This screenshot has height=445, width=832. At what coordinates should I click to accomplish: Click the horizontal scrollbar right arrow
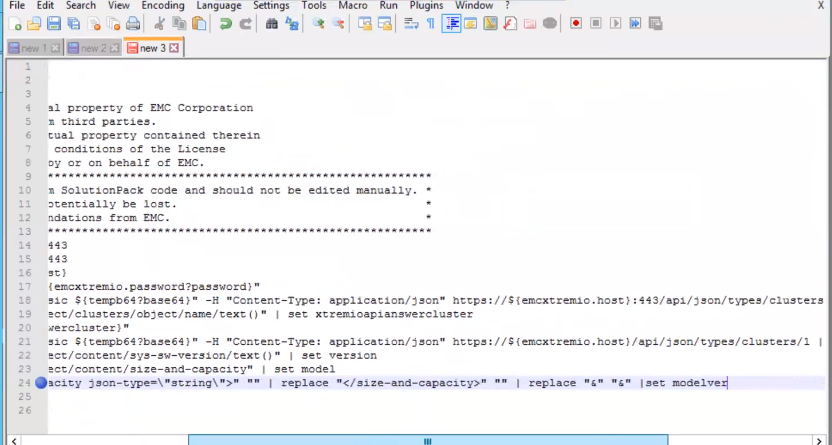coord(819,440)
